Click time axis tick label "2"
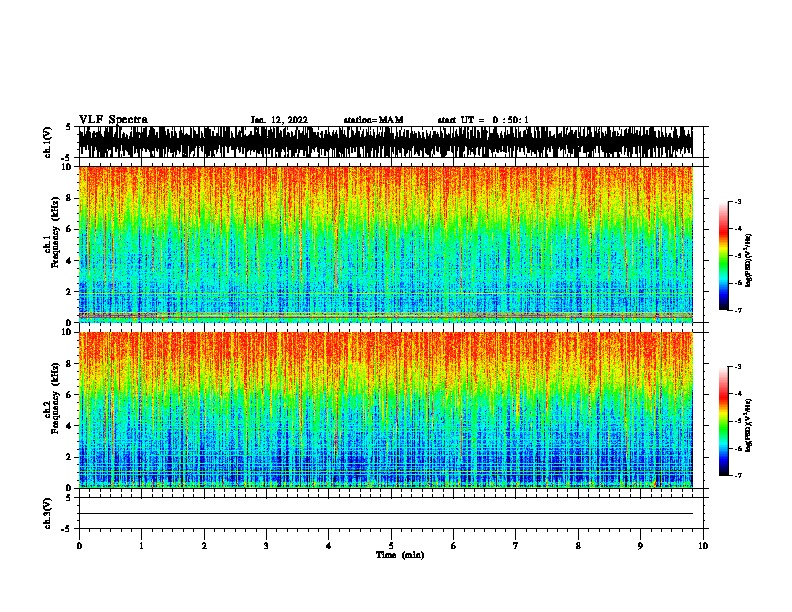Viewport: 792px width, 612px height. click(x=204, y=546)
